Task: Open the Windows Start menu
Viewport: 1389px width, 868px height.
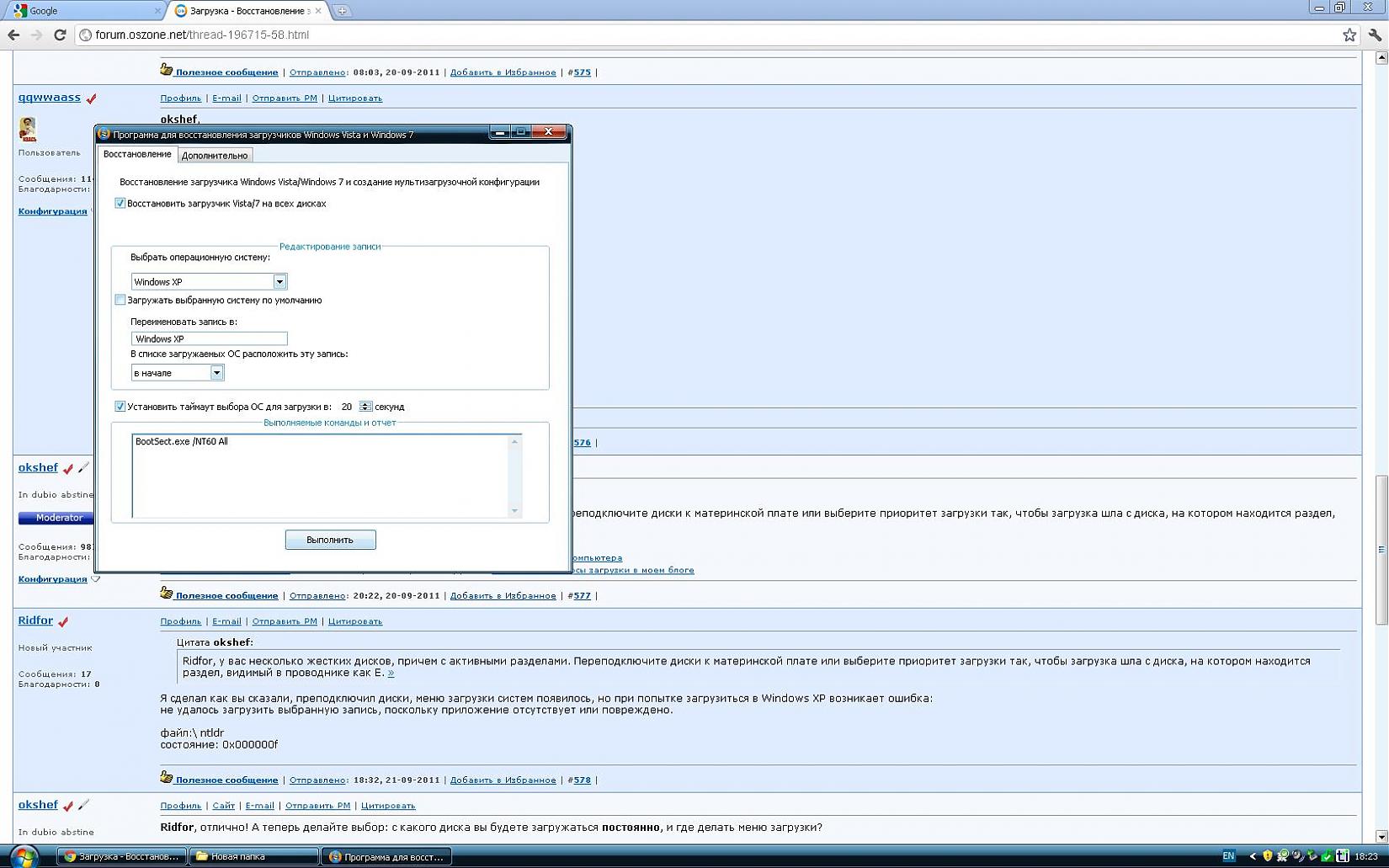Action: click(24, 857)
